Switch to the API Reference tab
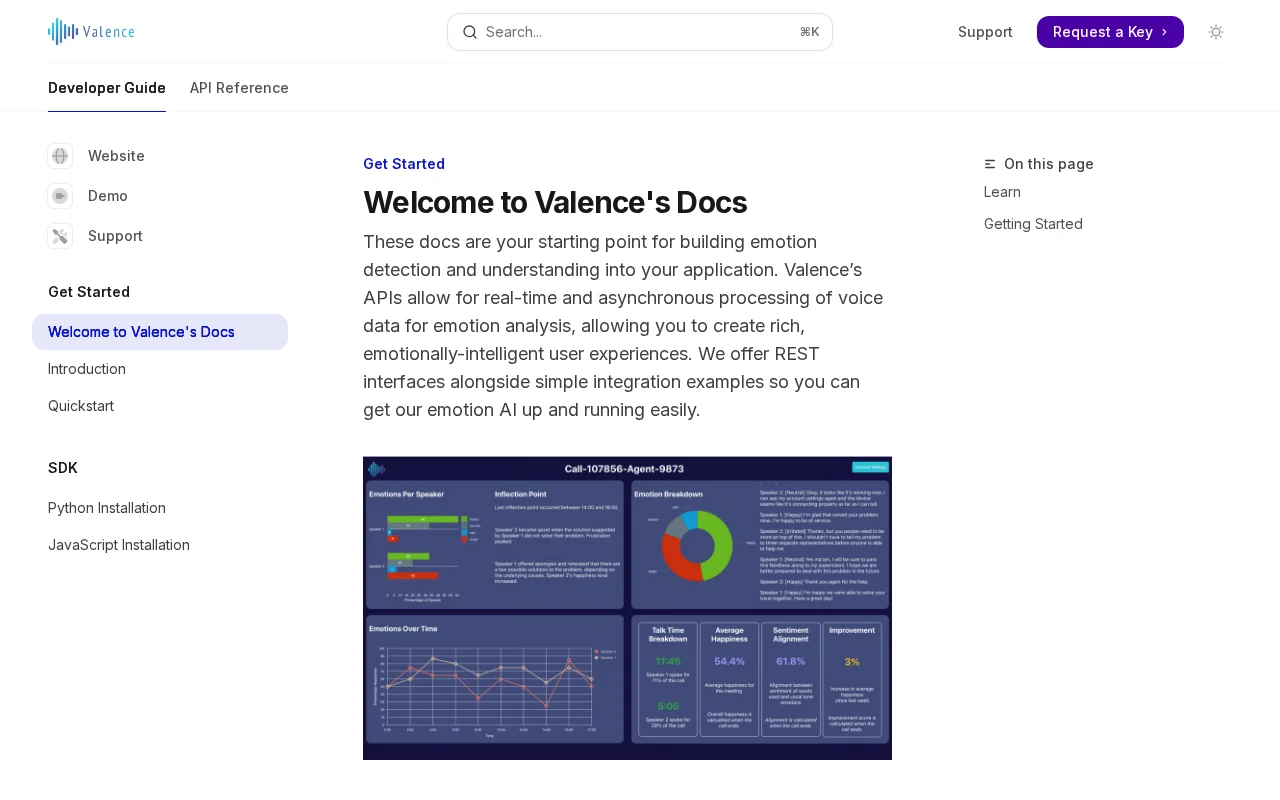The image size is (1280, 800). click(x=239, y=88)
